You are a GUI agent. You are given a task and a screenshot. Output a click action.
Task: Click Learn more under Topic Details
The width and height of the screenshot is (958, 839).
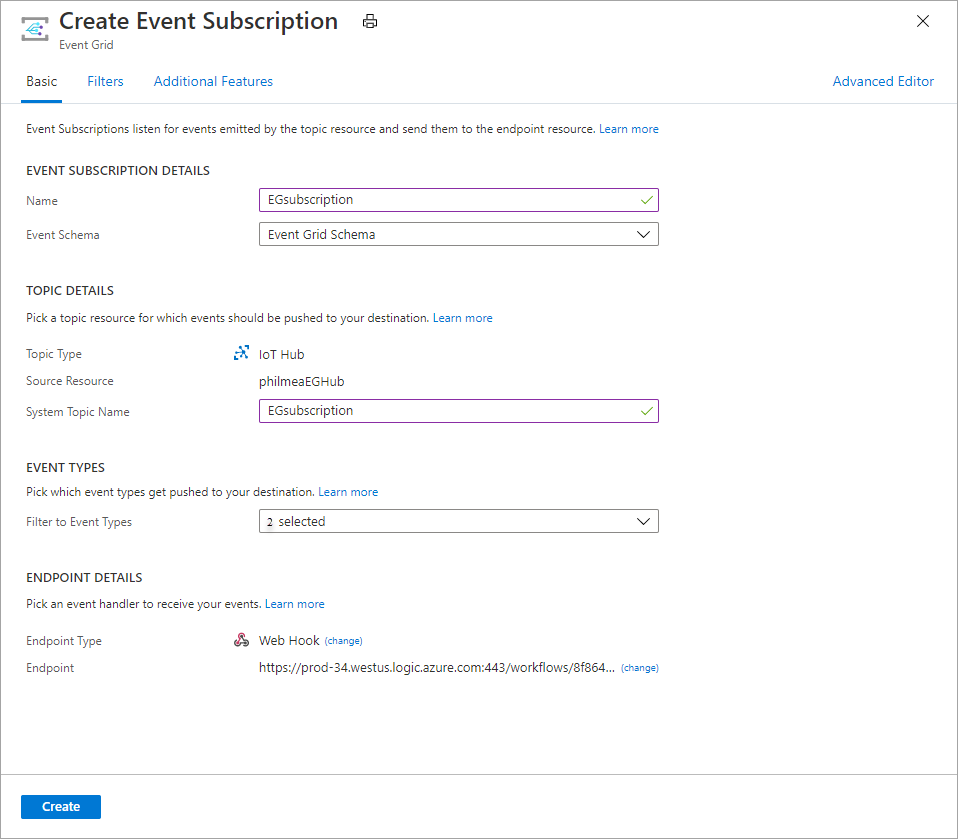[462, 318]
